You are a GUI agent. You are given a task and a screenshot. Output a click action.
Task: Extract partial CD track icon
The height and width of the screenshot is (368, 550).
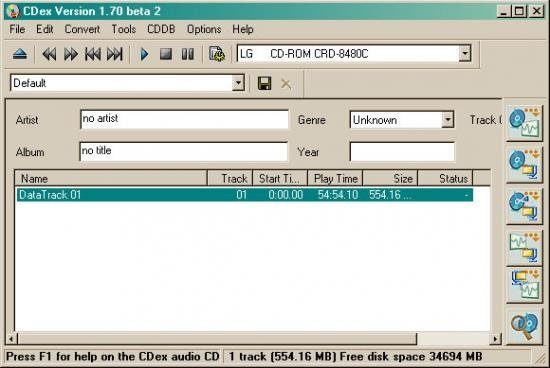point(524,205)
